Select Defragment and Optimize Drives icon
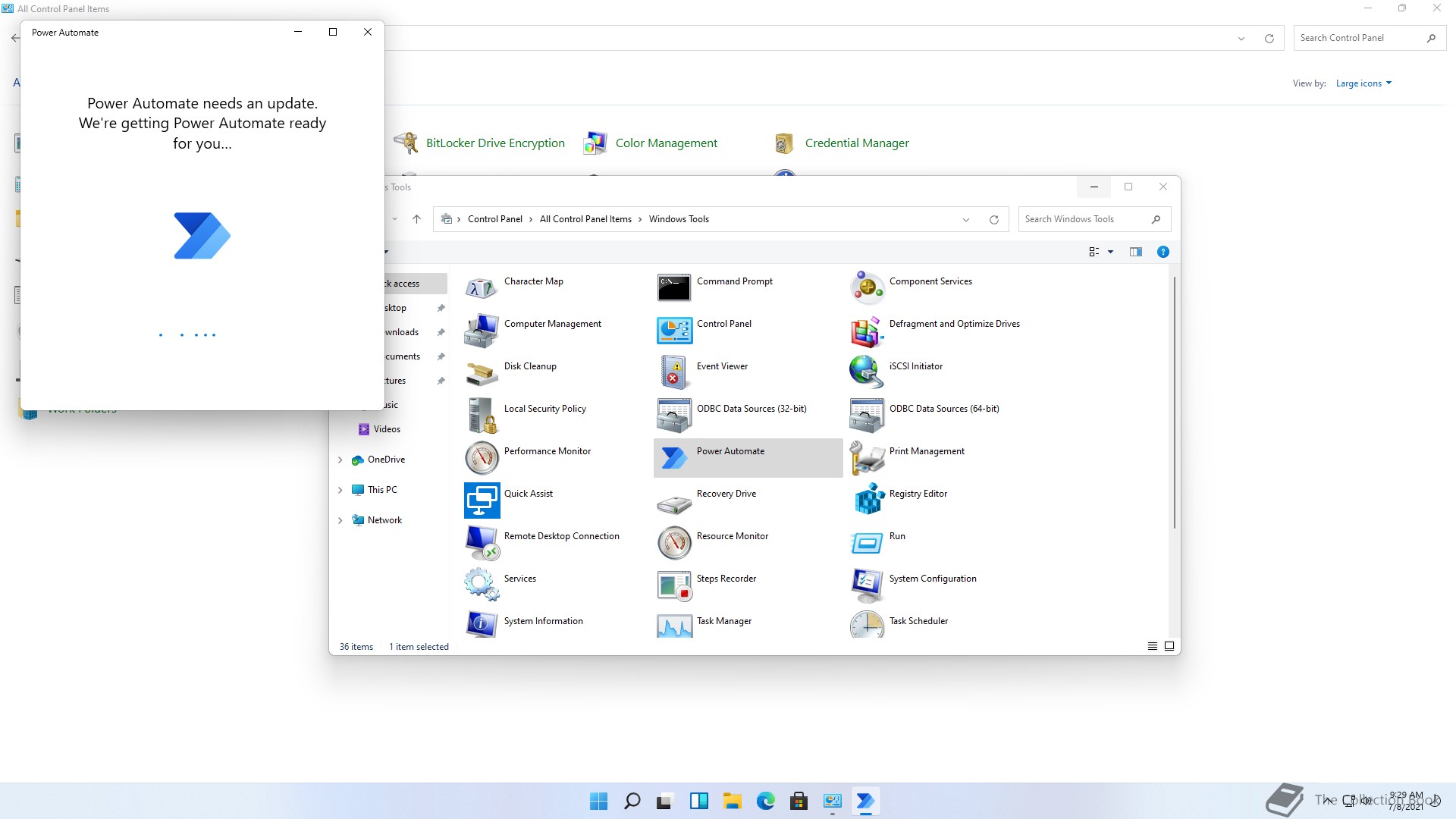This screenshot has width=1456, height=819. click(867, 331)
